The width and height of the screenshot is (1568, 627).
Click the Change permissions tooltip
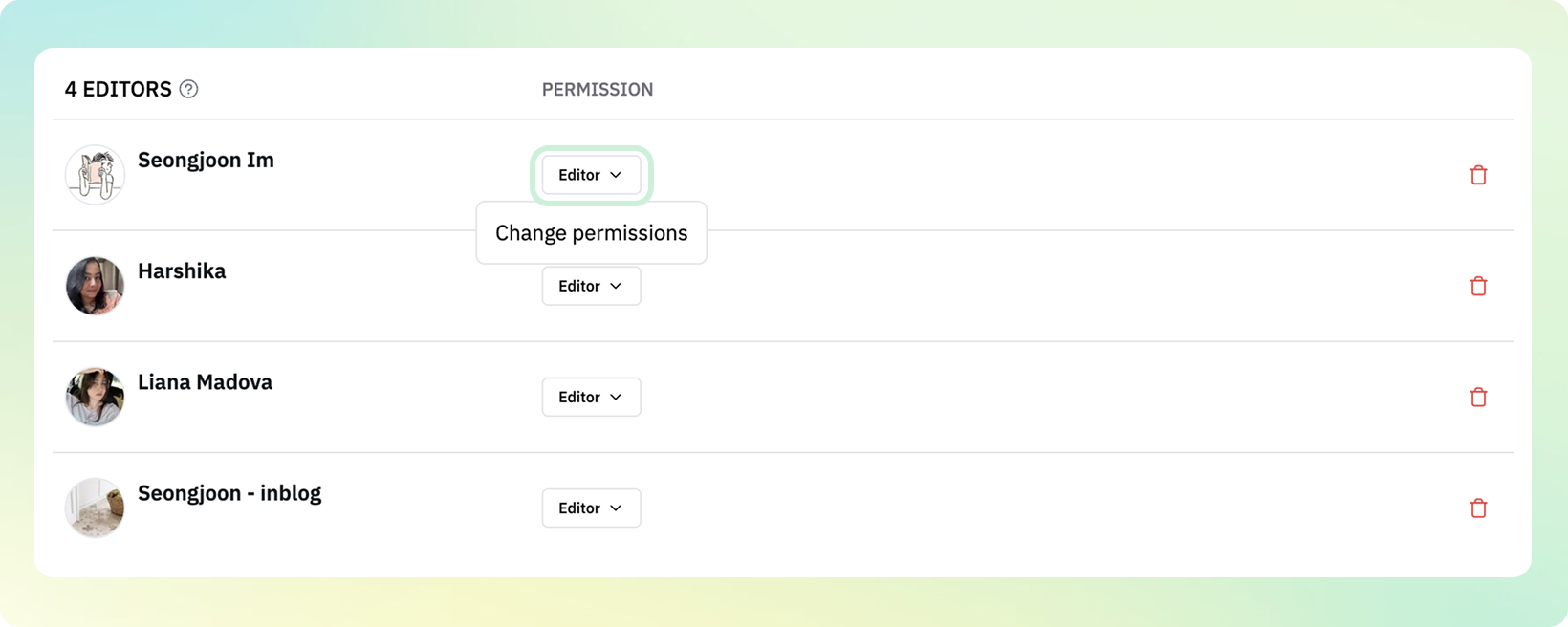591,233
